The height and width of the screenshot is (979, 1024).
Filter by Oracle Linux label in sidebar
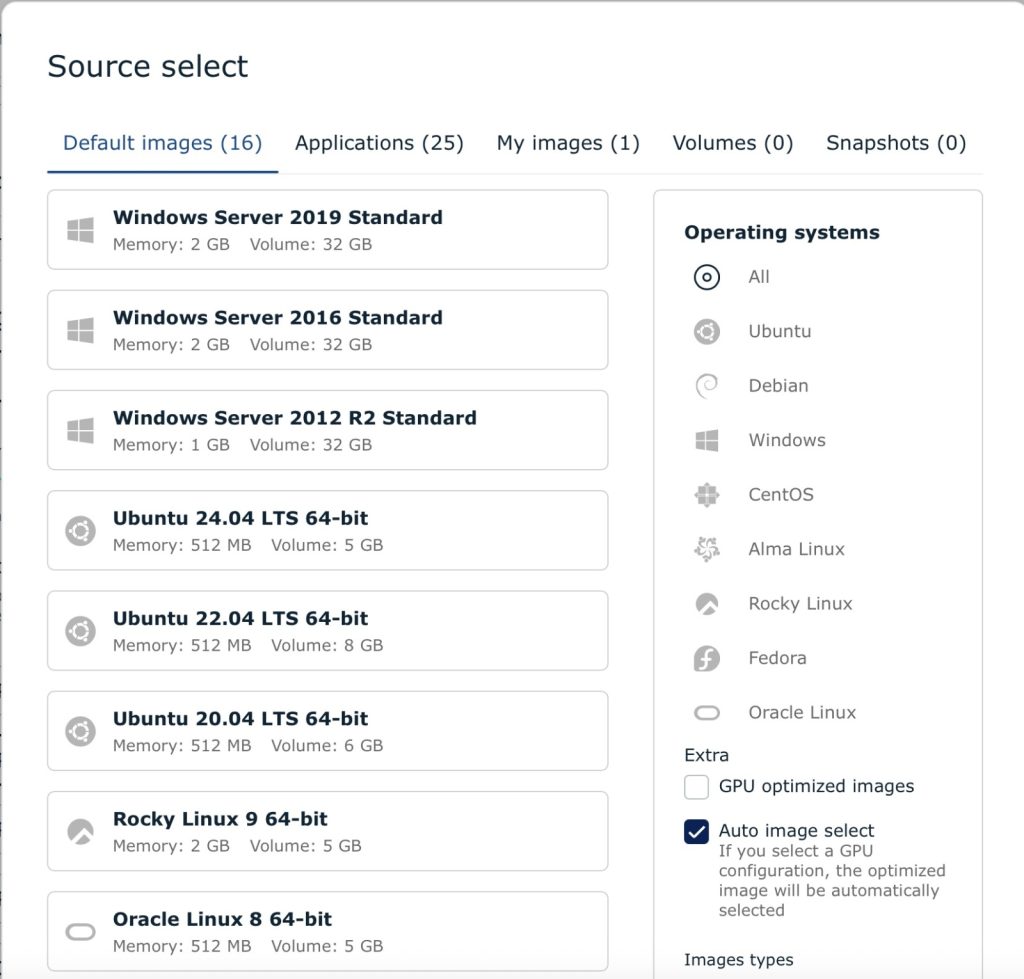click(802, 713)
